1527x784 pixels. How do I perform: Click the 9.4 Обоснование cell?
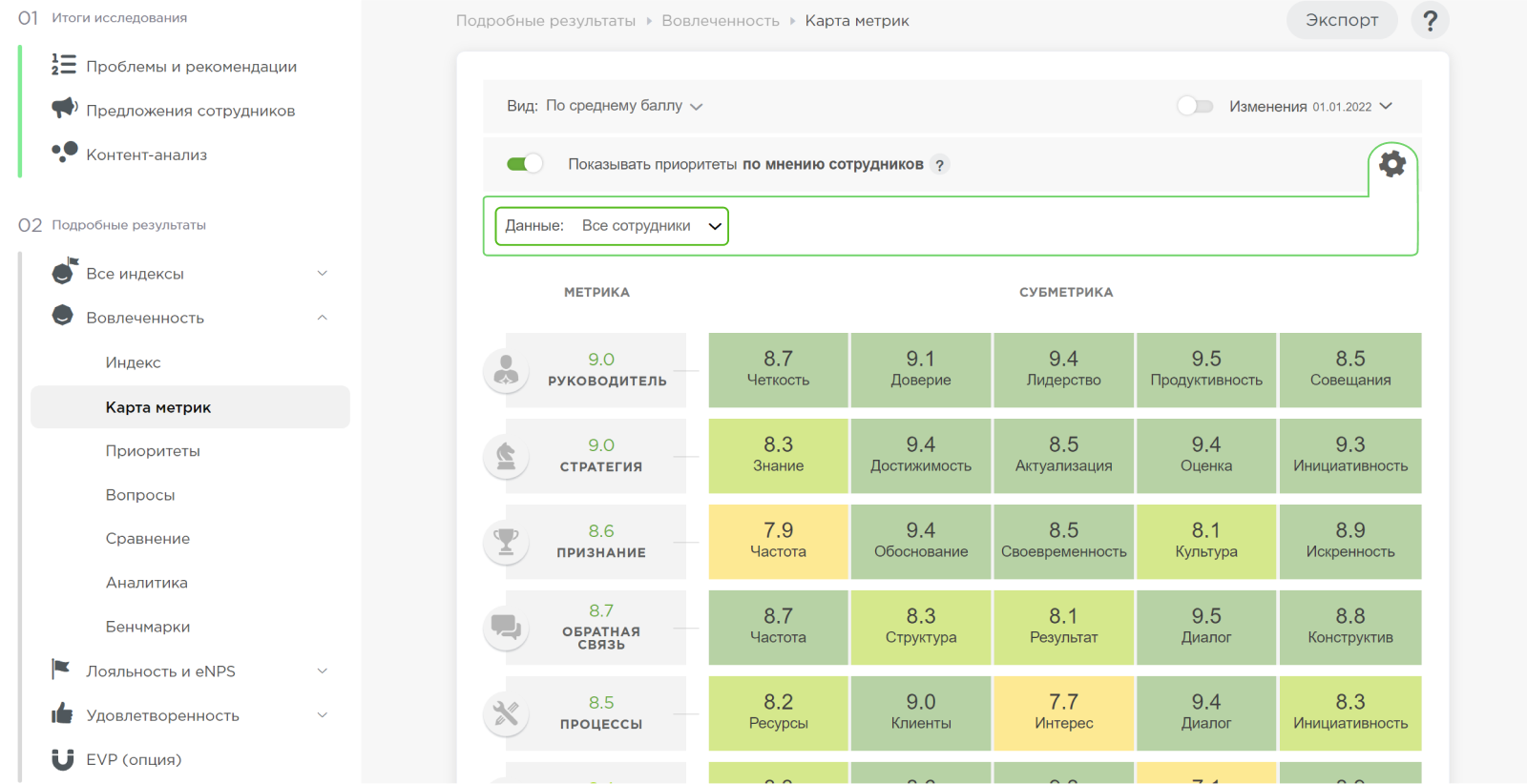click(921, 542)
